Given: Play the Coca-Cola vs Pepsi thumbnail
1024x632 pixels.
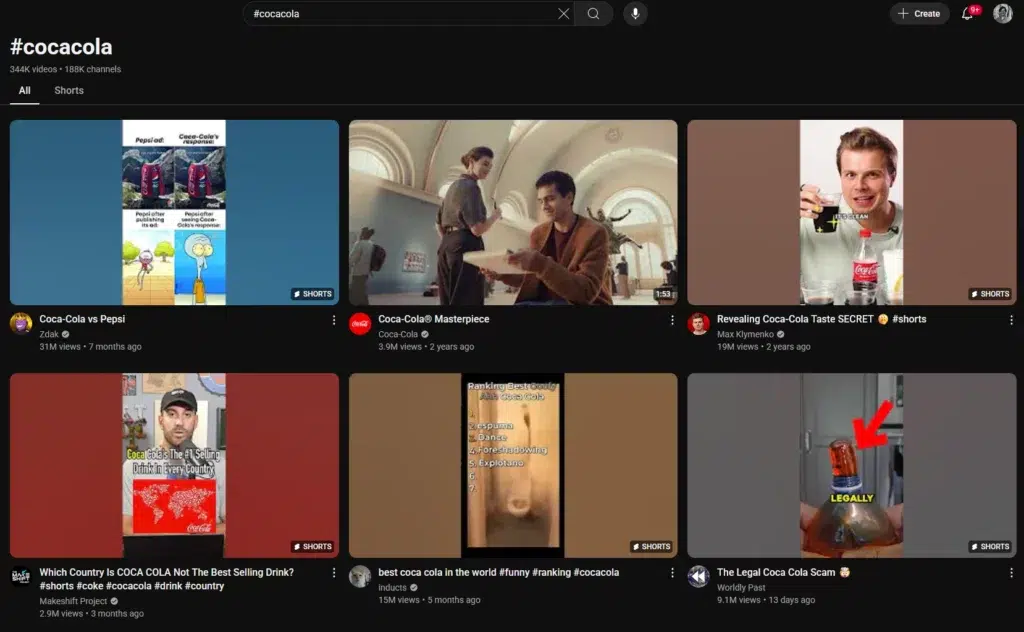Looking at the screenshot, I should 174,212.
